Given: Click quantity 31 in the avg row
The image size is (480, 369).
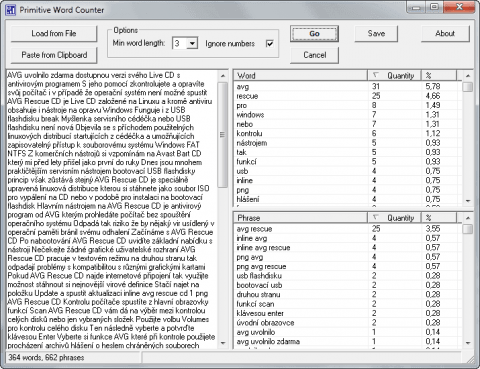Looking at the screenshot, I should pos(376,87).
